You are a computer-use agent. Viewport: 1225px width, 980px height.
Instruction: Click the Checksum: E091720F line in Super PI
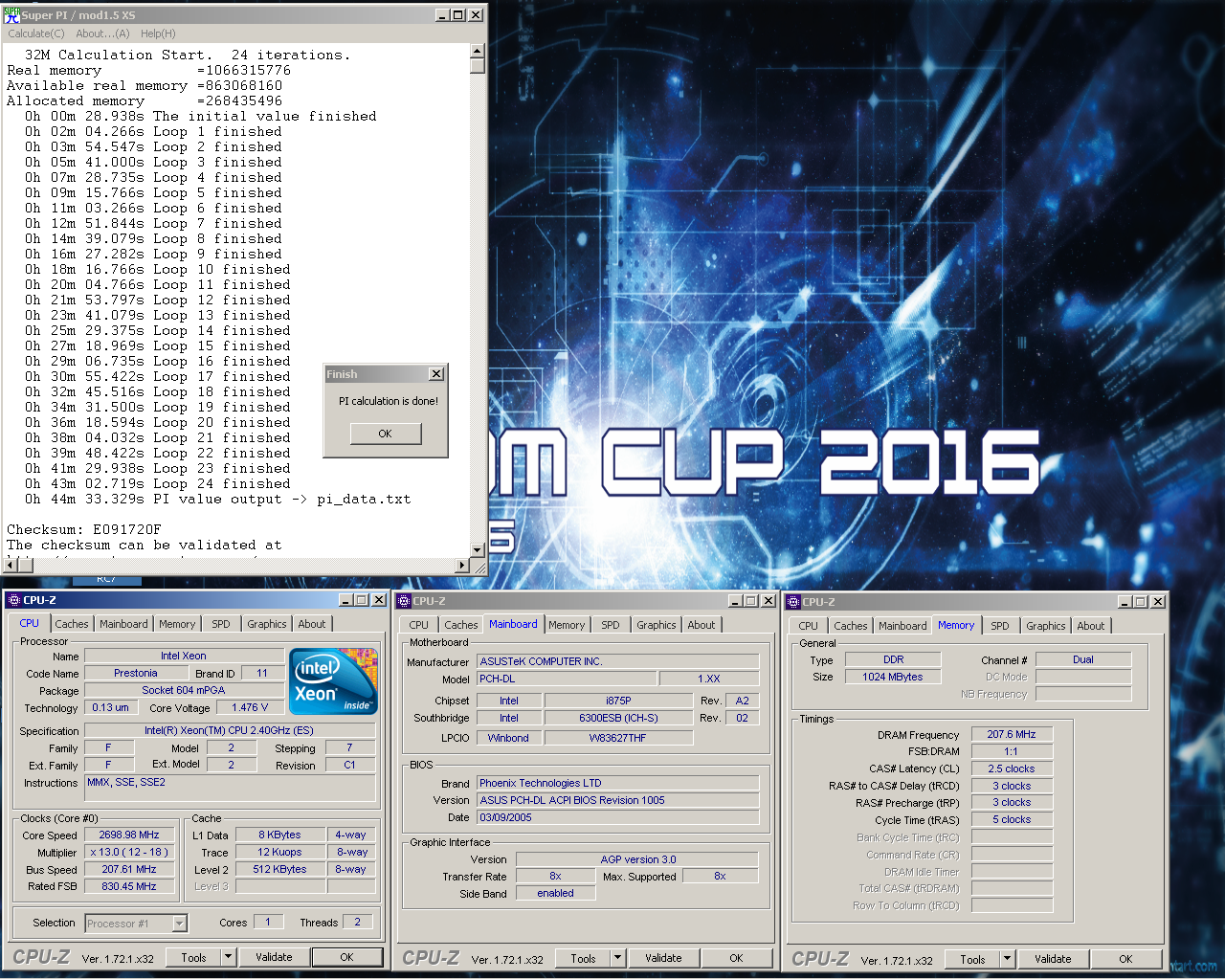[x=84, y=529]
